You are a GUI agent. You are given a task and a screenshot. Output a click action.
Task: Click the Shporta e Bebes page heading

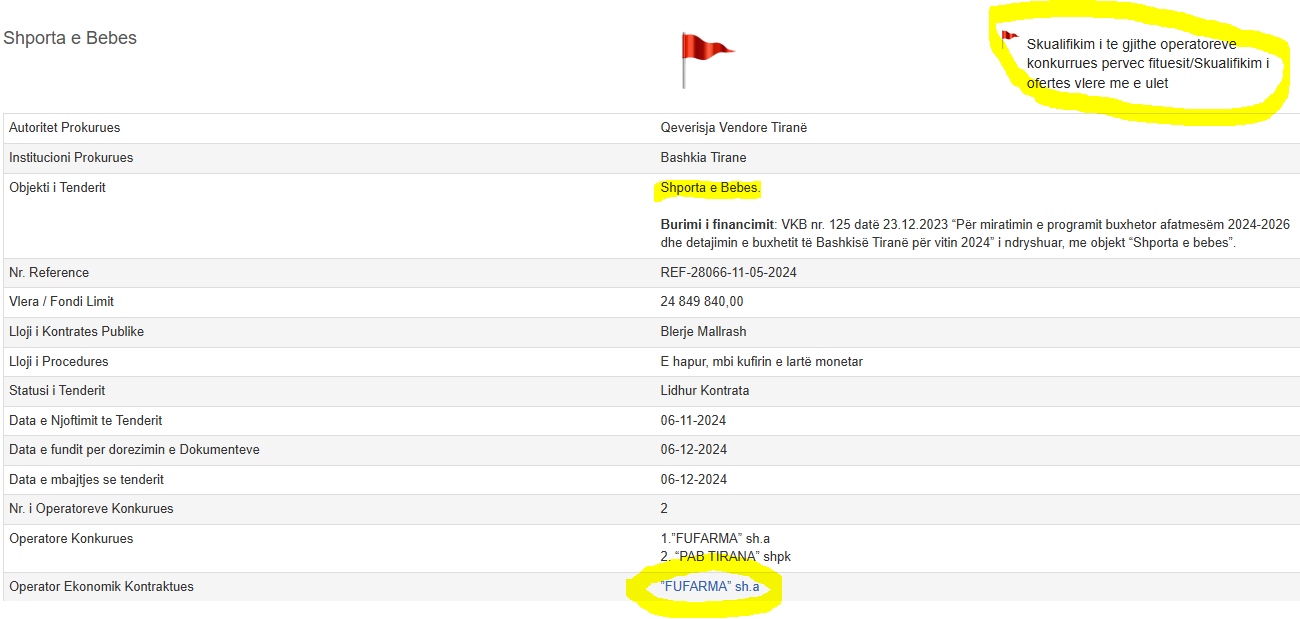[70, 38]
